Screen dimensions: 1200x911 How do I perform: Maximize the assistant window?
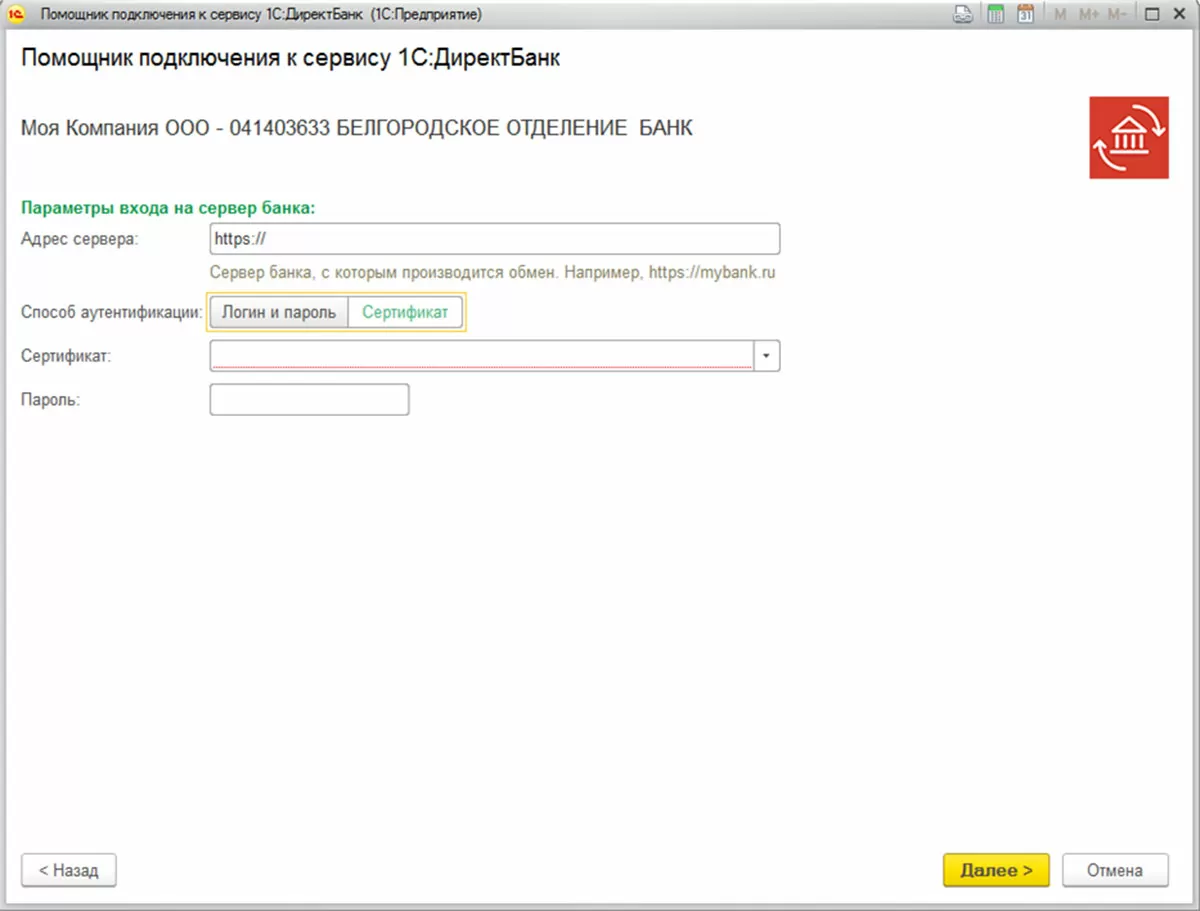click(x=1151, y=15)
